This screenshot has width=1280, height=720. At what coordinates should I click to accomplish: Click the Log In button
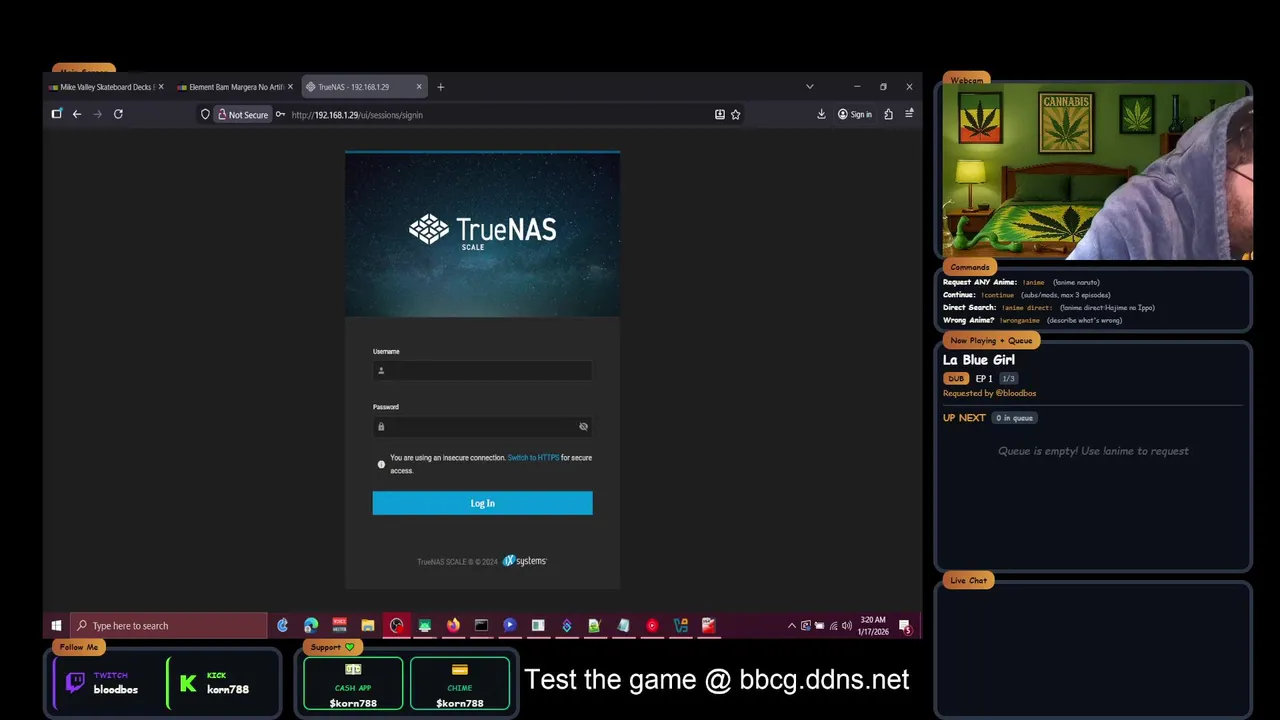(x=482, y=503)
